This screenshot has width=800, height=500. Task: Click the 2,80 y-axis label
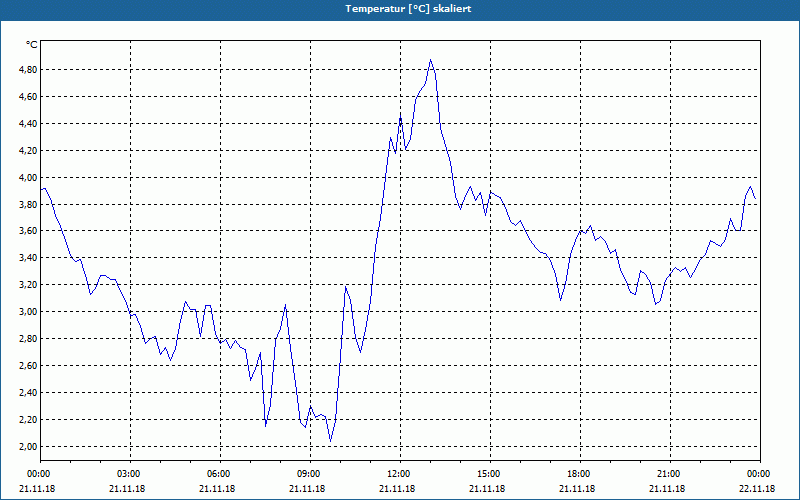coord(28,339)
